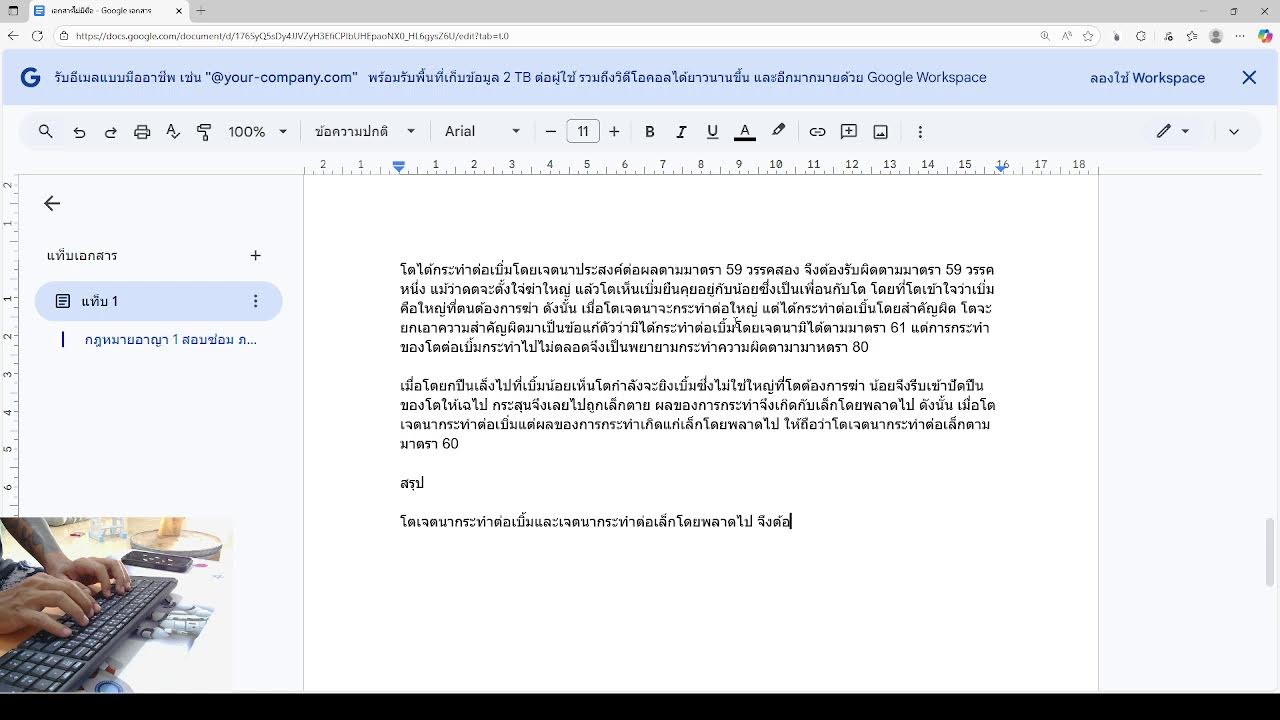Viewport: 1280px width, 720px height.
Task: Open the browser read aloud icon
Action: click(1066, 35)
